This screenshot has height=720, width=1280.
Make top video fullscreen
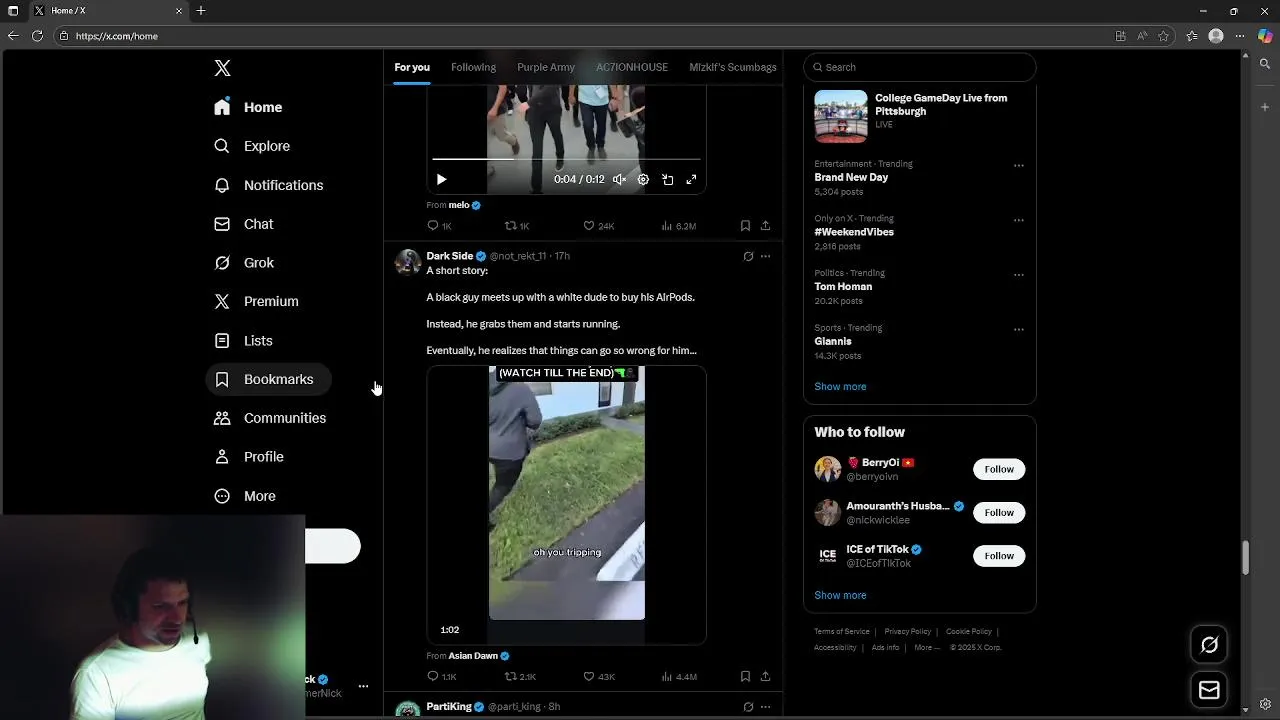pyautogui.click(x=691, y=180)
